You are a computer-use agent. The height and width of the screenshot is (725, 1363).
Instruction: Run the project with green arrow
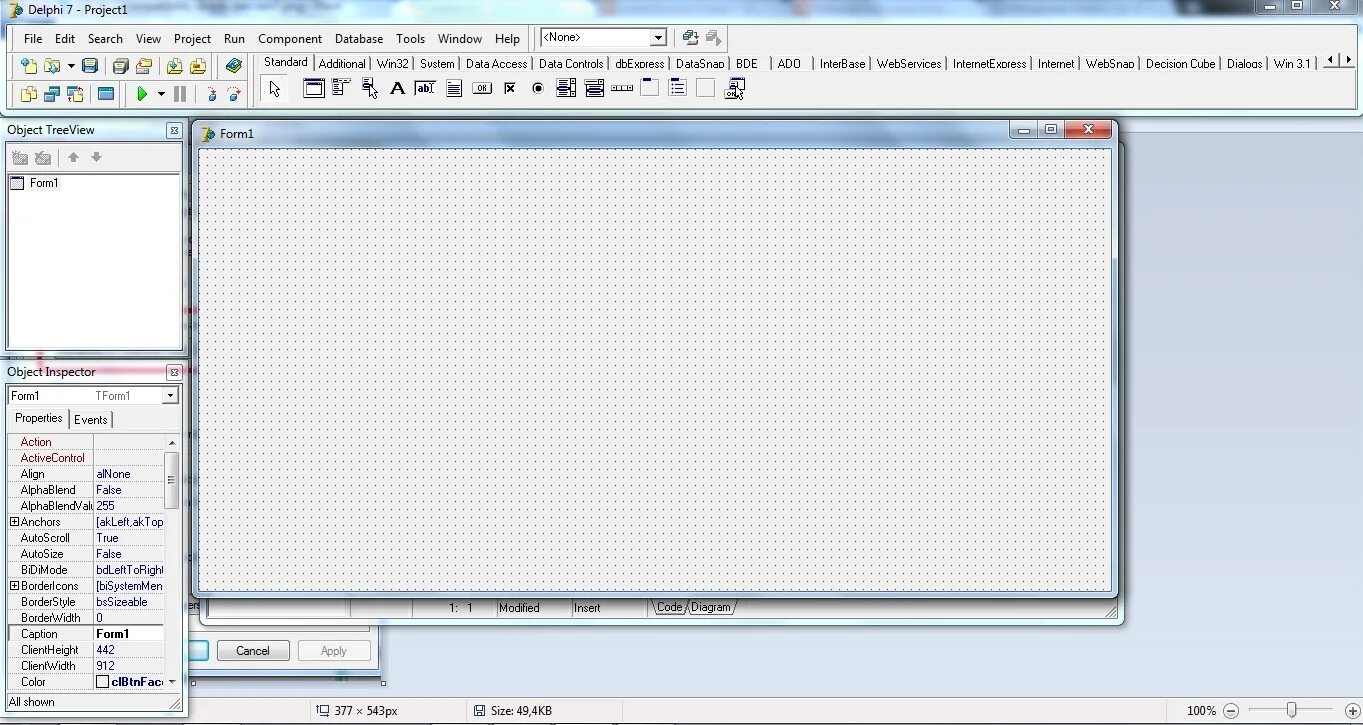pos(142,94)
